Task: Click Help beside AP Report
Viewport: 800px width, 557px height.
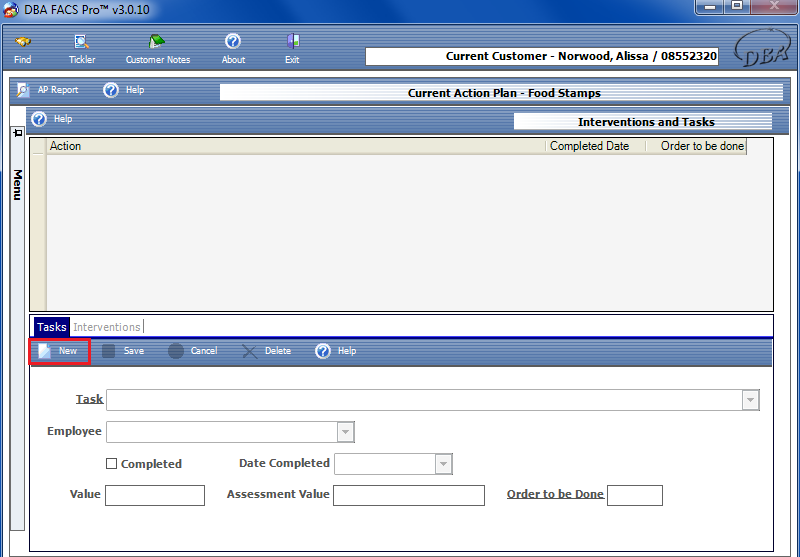Action: tap(124, 90)
